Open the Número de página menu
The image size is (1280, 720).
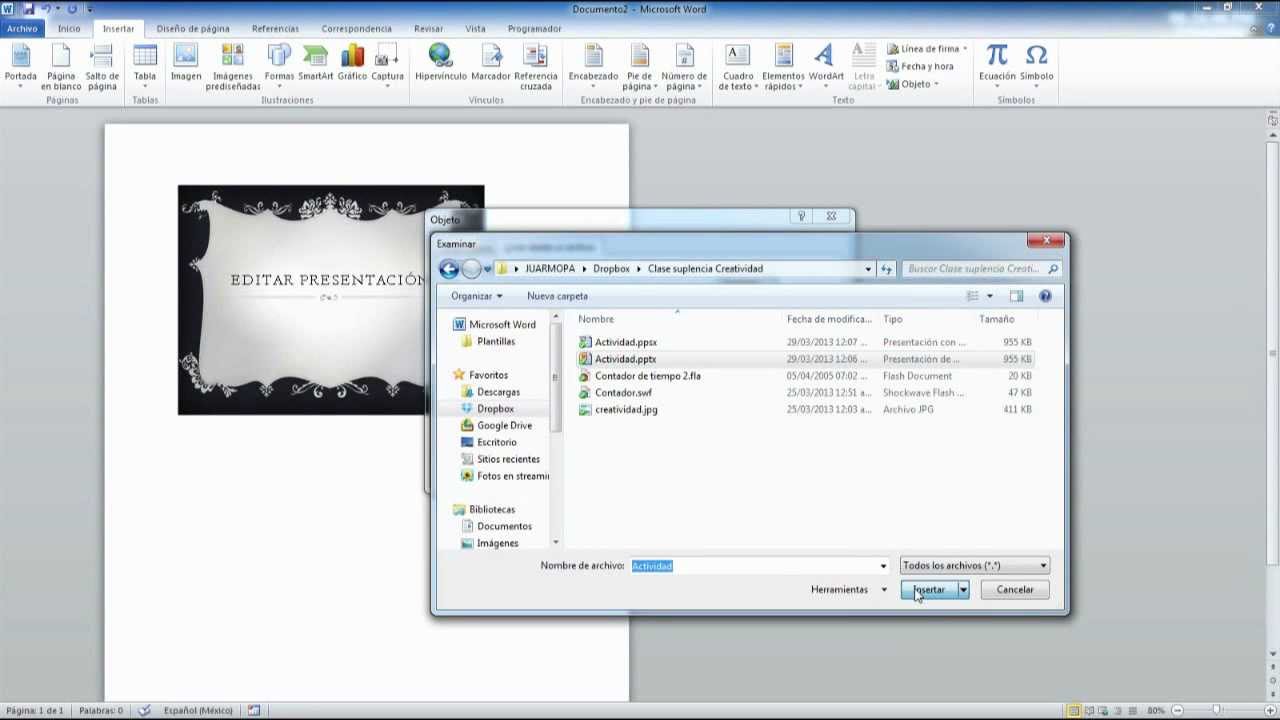684,66
